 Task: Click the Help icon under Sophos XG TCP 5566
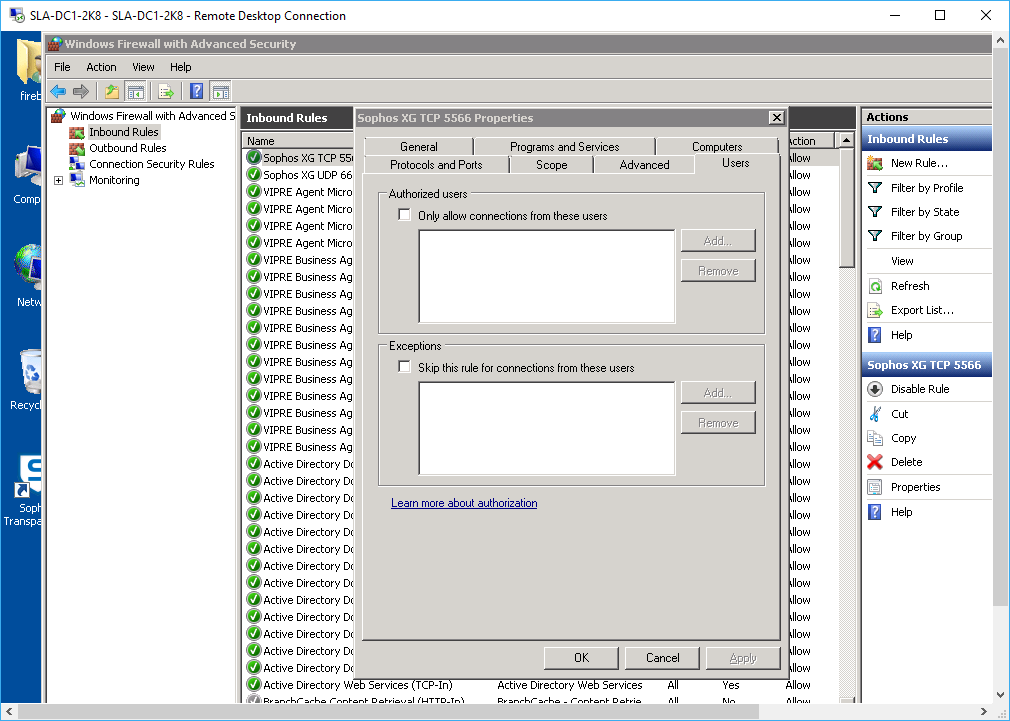point(875,512)
